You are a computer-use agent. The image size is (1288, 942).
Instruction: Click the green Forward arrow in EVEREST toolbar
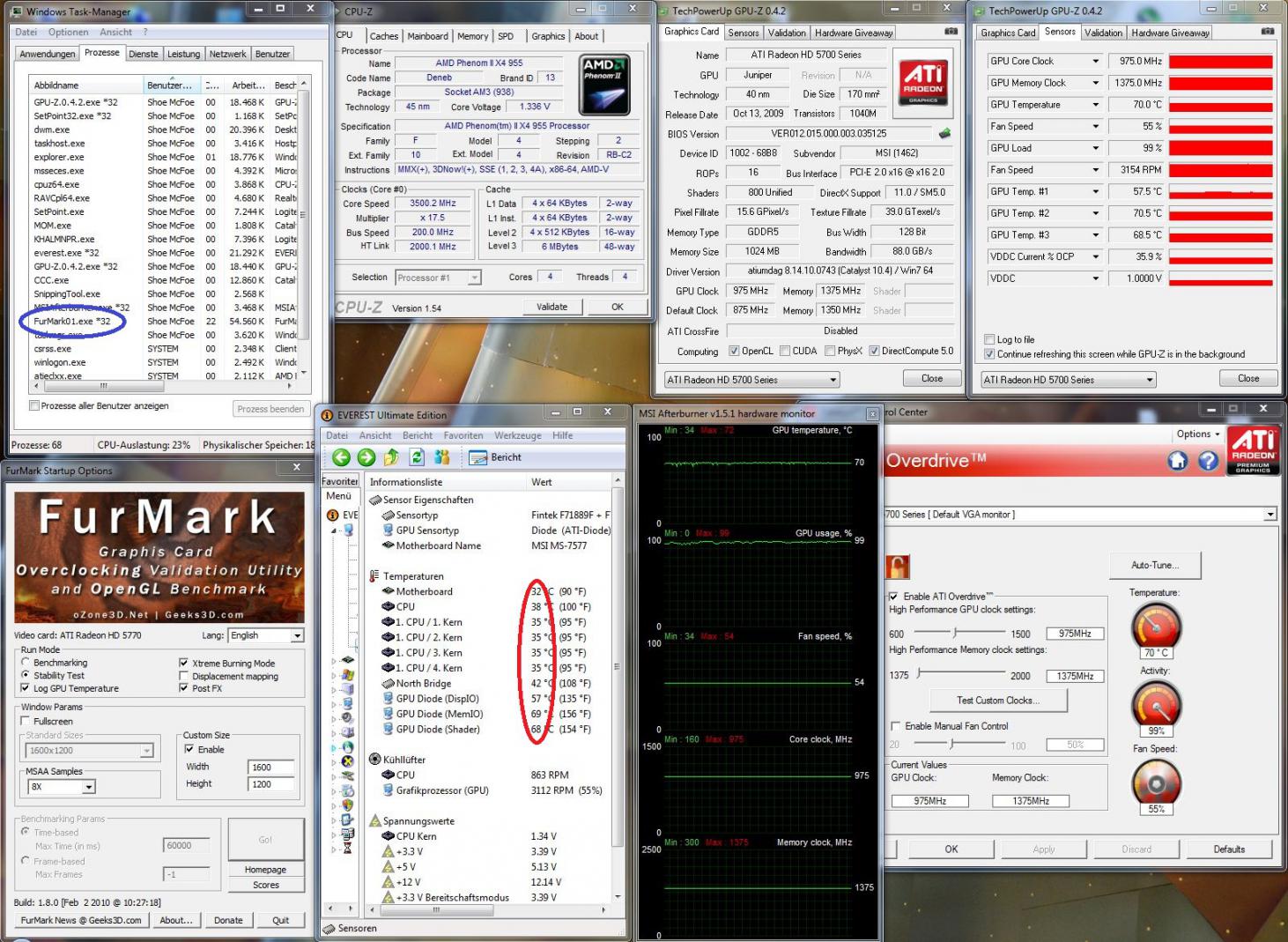[x=366, y=457]
